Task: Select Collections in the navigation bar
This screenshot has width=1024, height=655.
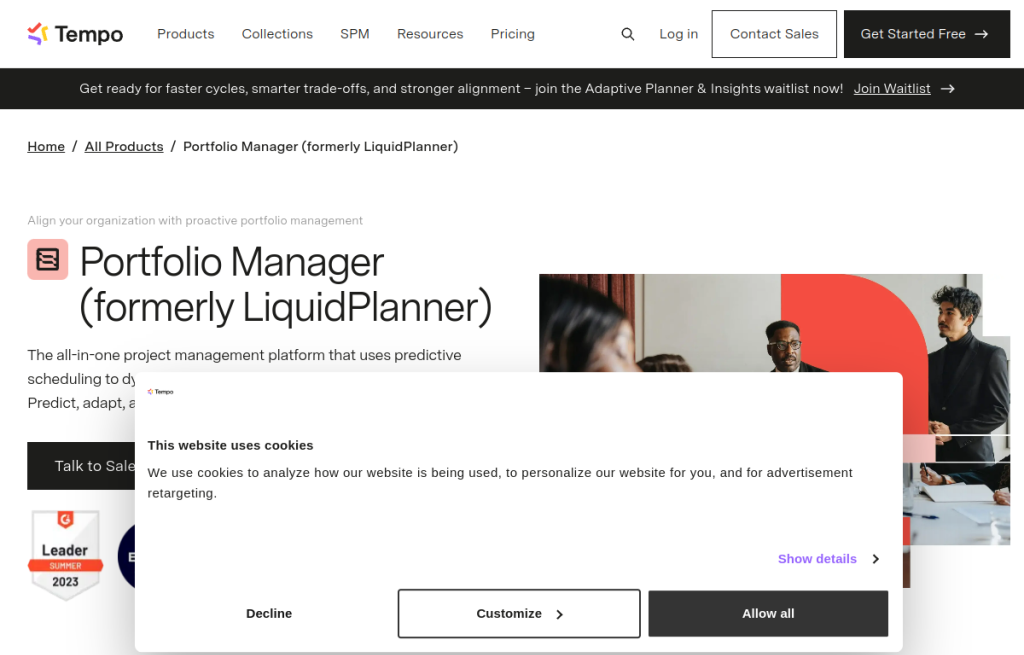Action: coord(277,33)
